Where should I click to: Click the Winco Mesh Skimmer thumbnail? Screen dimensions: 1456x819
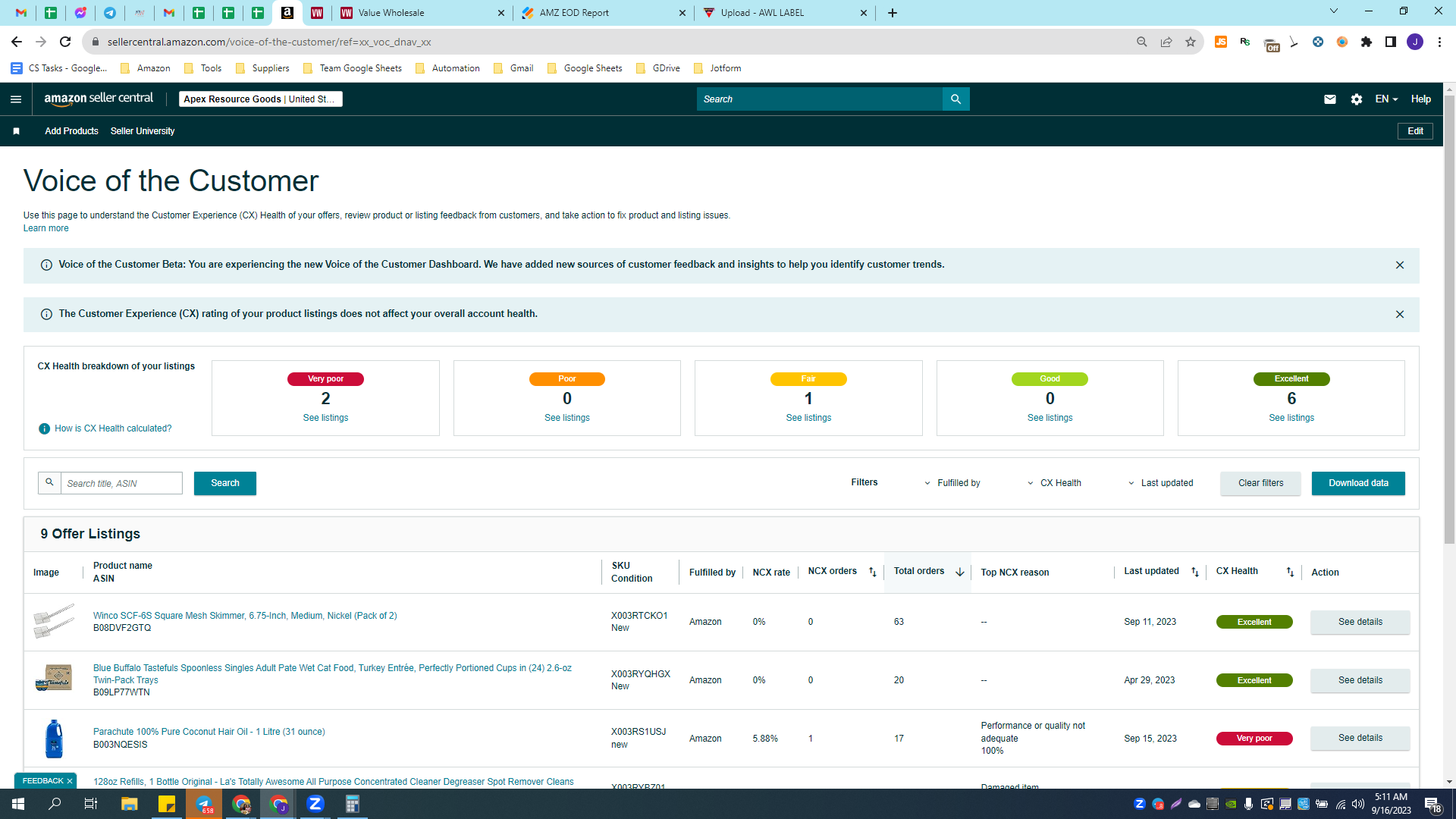coord(54,621)
